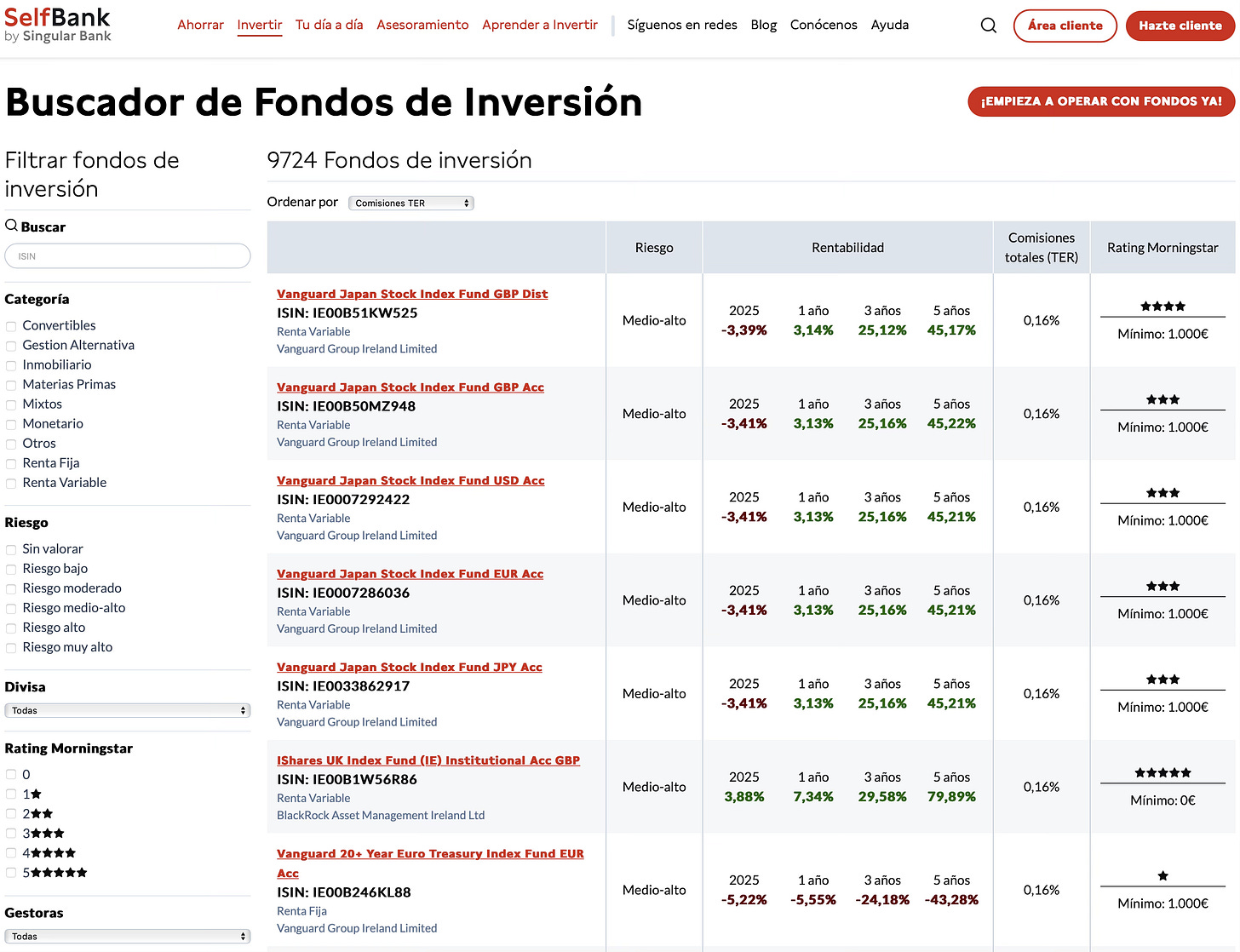The height and width of the screenshot is (952, 1240).
Task: Enable the Riesgo bajo checkbox
Action: point(11,569)
